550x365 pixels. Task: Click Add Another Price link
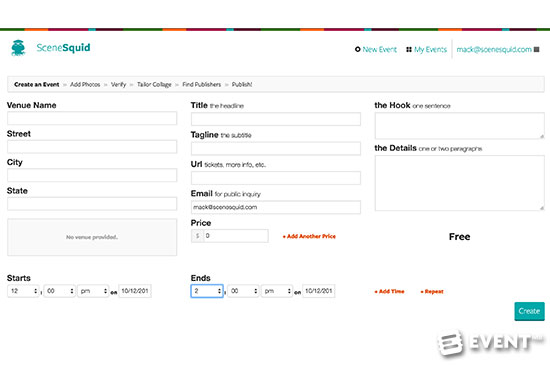pos(309,236)
